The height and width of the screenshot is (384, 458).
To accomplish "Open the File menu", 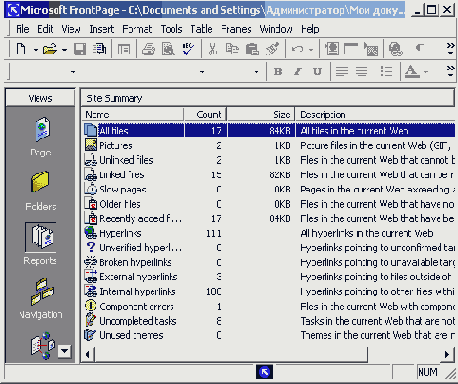I will (x=23, y=29).
